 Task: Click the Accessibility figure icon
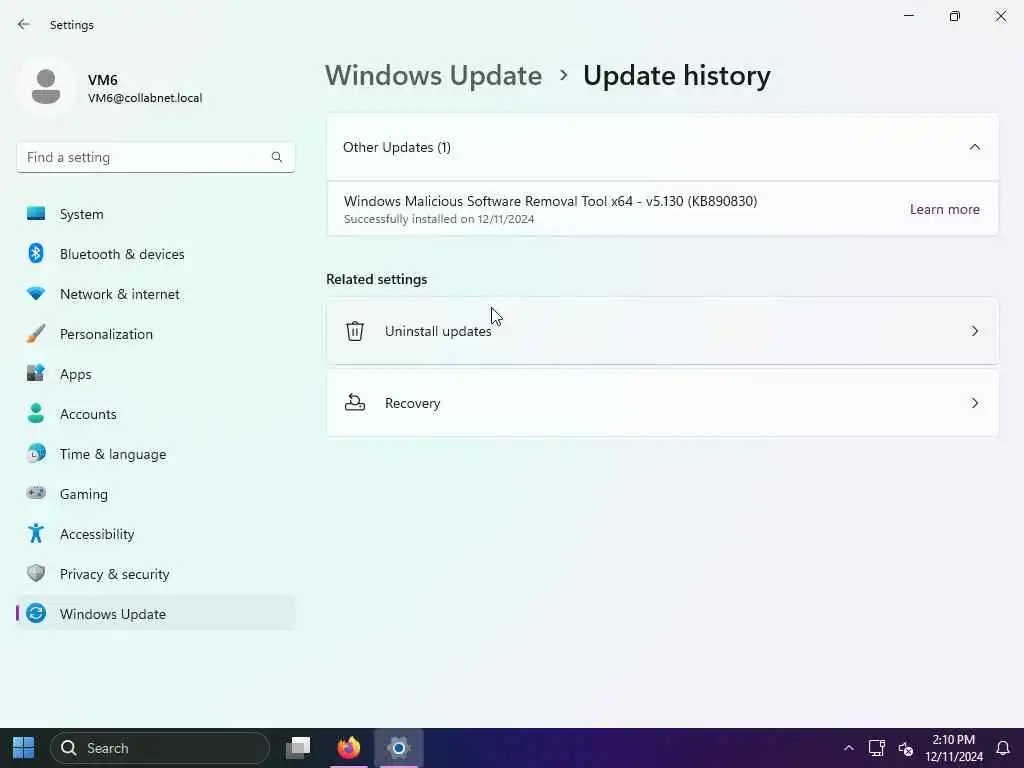pyautogui.click(x=36, y=534)
